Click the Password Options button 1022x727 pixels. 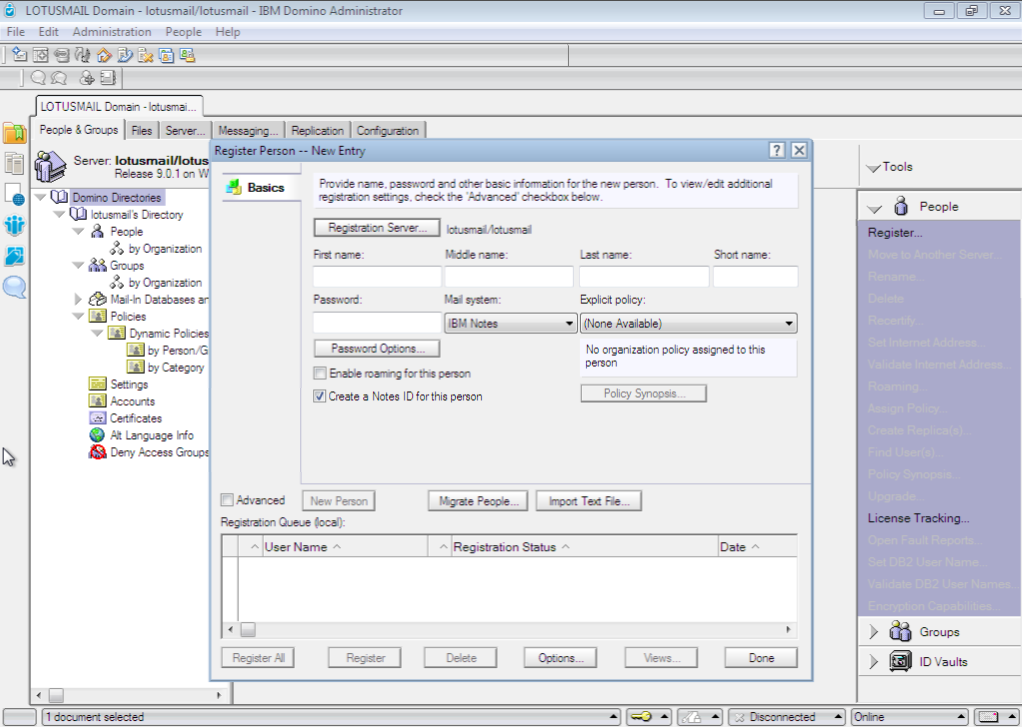(377, 348)
